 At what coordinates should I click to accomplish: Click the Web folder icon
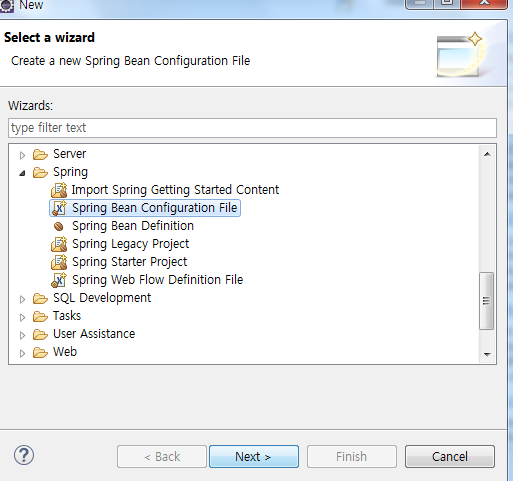point(40,352)
